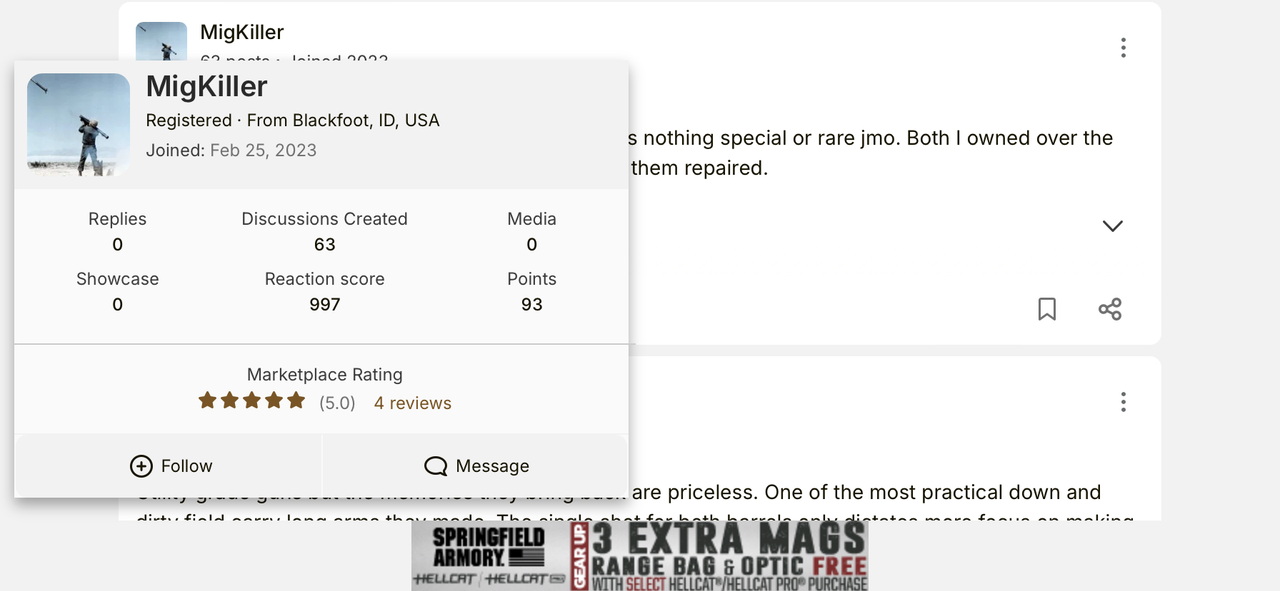Click the speech bubble icon on the Message button

click(x=435, y=466)
